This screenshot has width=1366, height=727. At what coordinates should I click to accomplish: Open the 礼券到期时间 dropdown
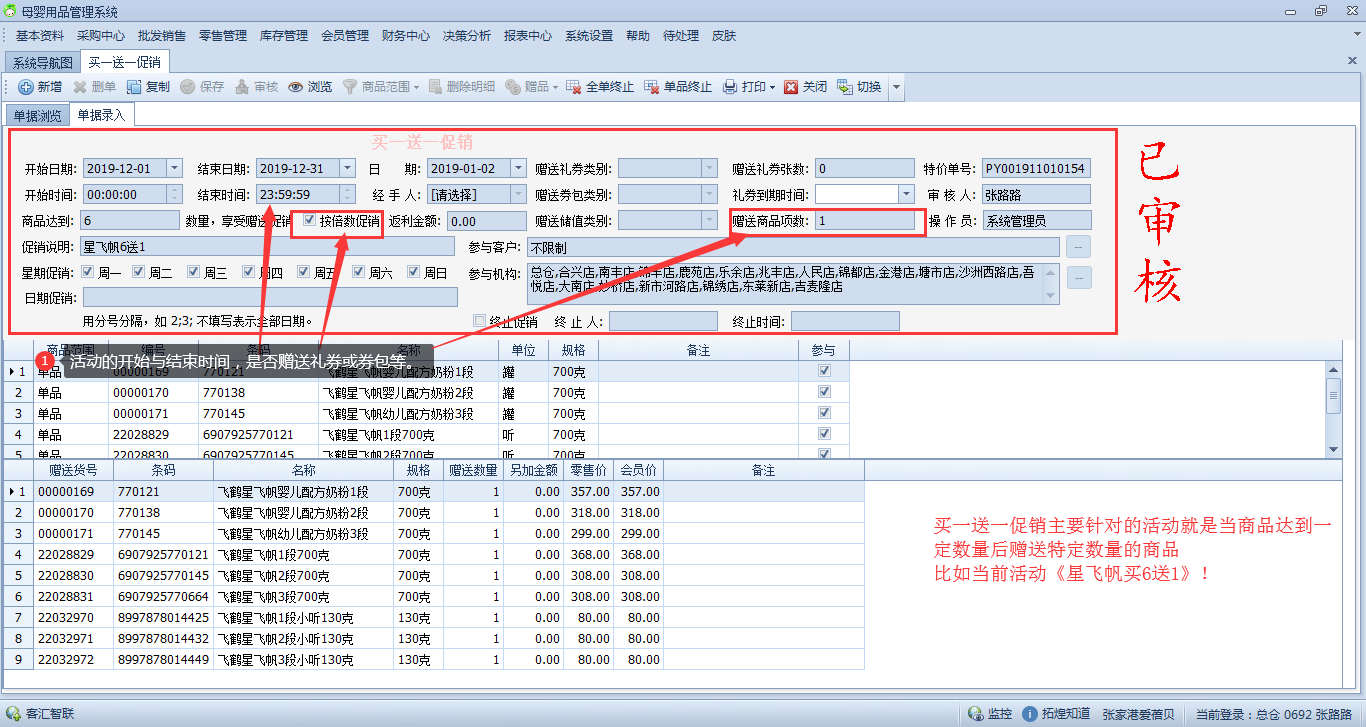pos(906,194)
